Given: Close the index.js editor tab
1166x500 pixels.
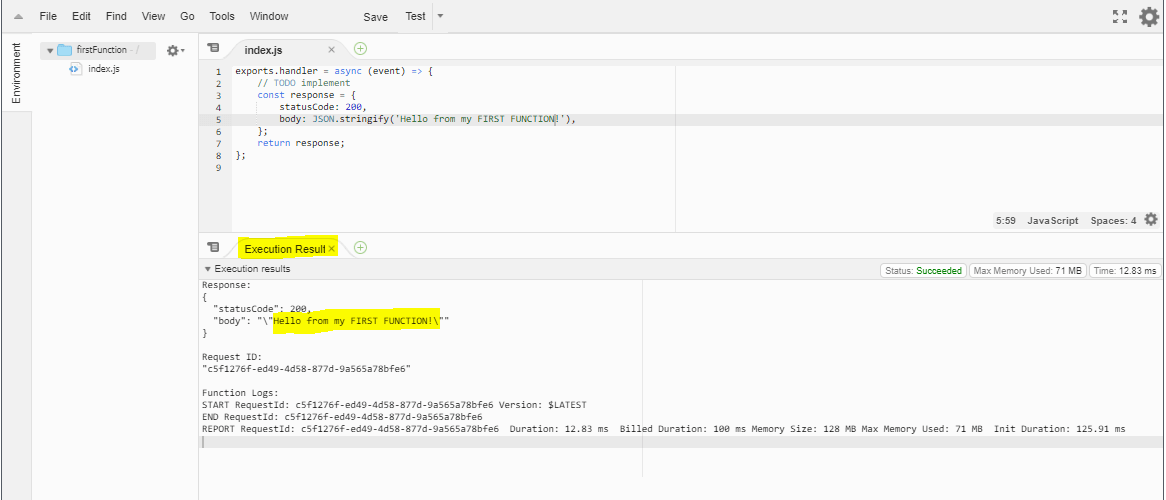Looking at the screenshot, I should [332, 50].
